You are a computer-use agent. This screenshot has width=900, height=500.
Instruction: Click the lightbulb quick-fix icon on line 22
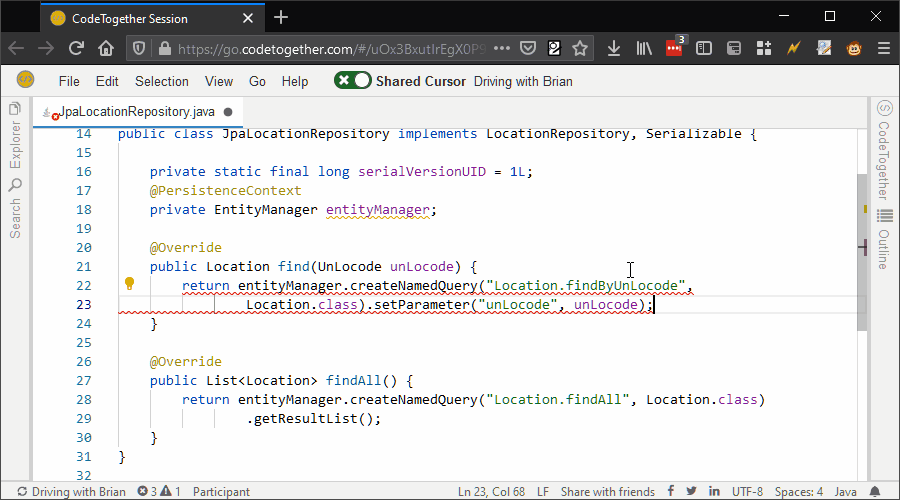click(x=129, y=284)
